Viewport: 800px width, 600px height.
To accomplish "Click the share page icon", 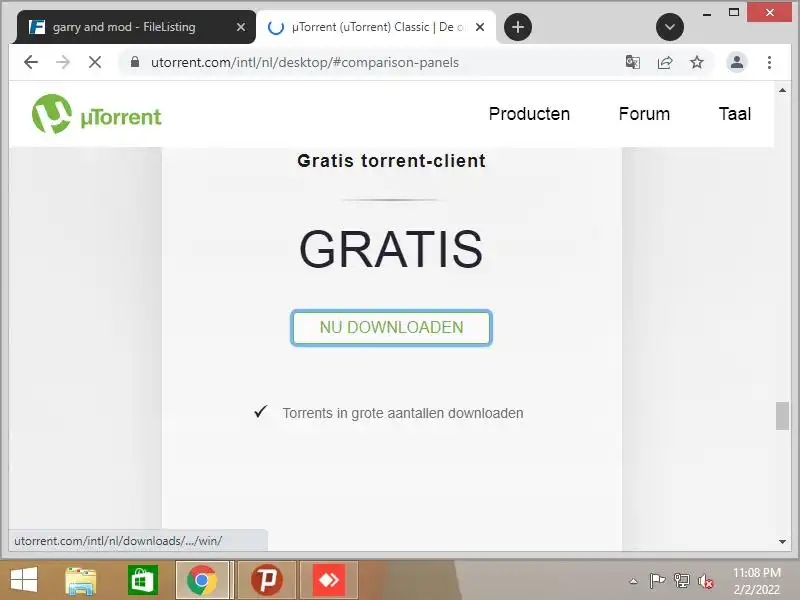I will tap(665, 62).
